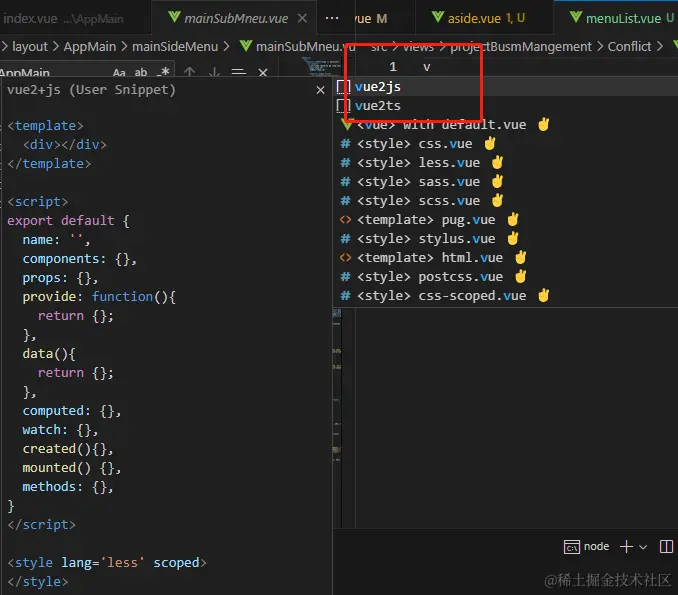Screen dimensions: 678x595
Task: Click hash icon beside scss.vue
Action: [345, 201]
